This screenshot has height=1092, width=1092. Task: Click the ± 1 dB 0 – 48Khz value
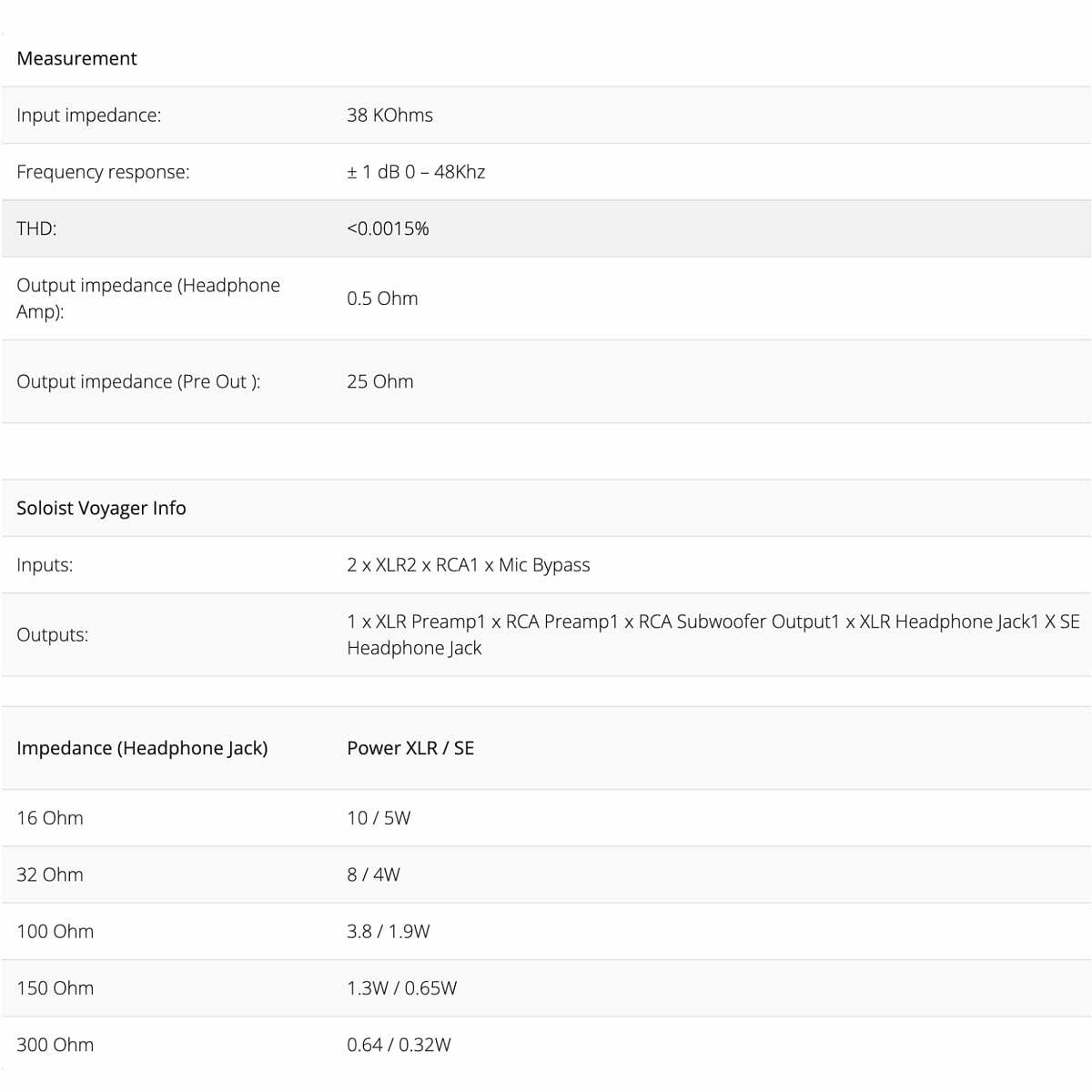416,172
